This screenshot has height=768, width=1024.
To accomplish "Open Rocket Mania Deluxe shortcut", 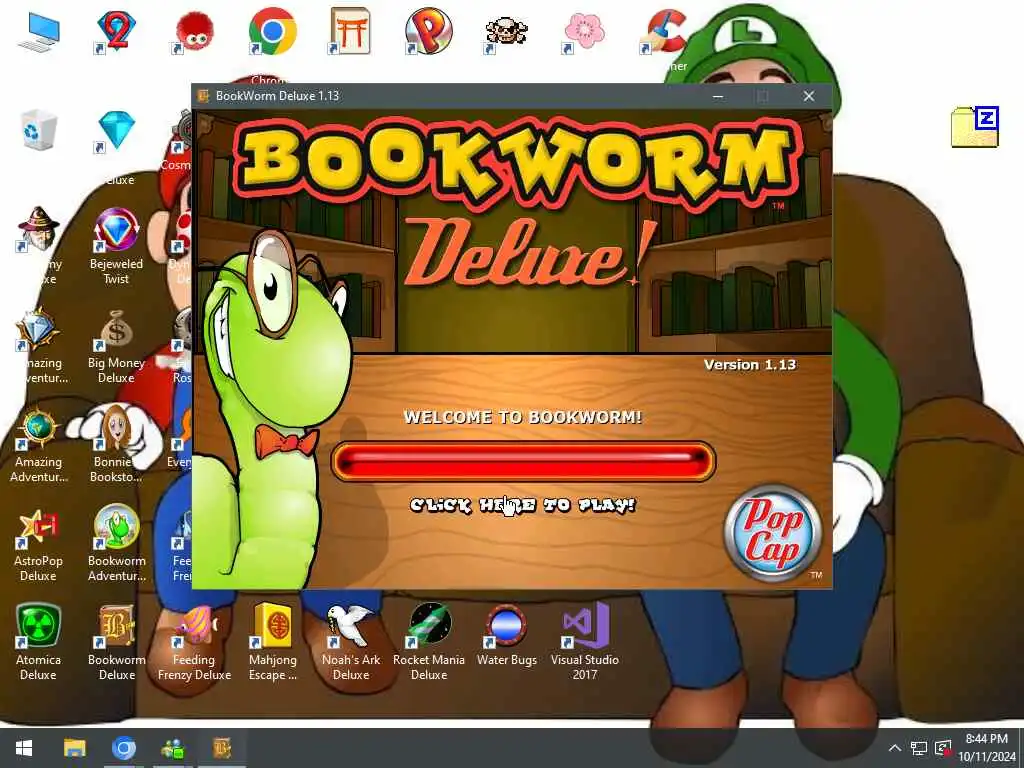I will coord(428,642).
